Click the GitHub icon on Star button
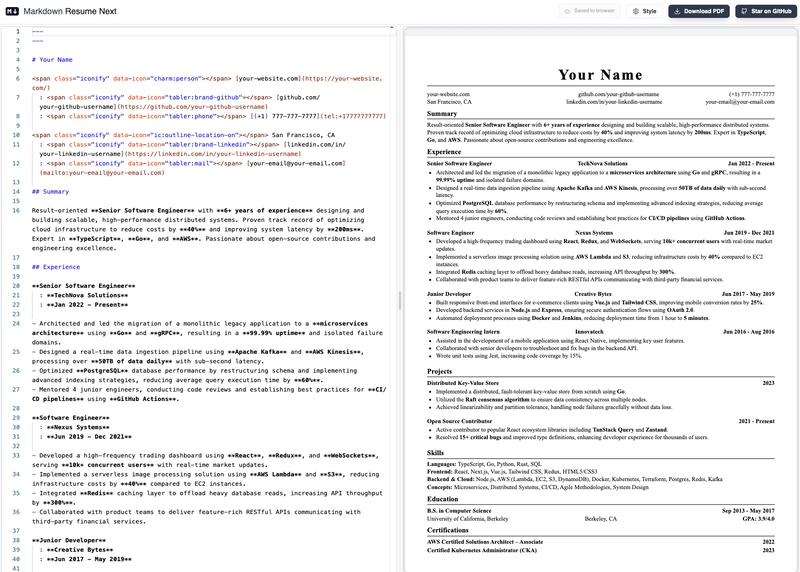 tap(745, 11)
